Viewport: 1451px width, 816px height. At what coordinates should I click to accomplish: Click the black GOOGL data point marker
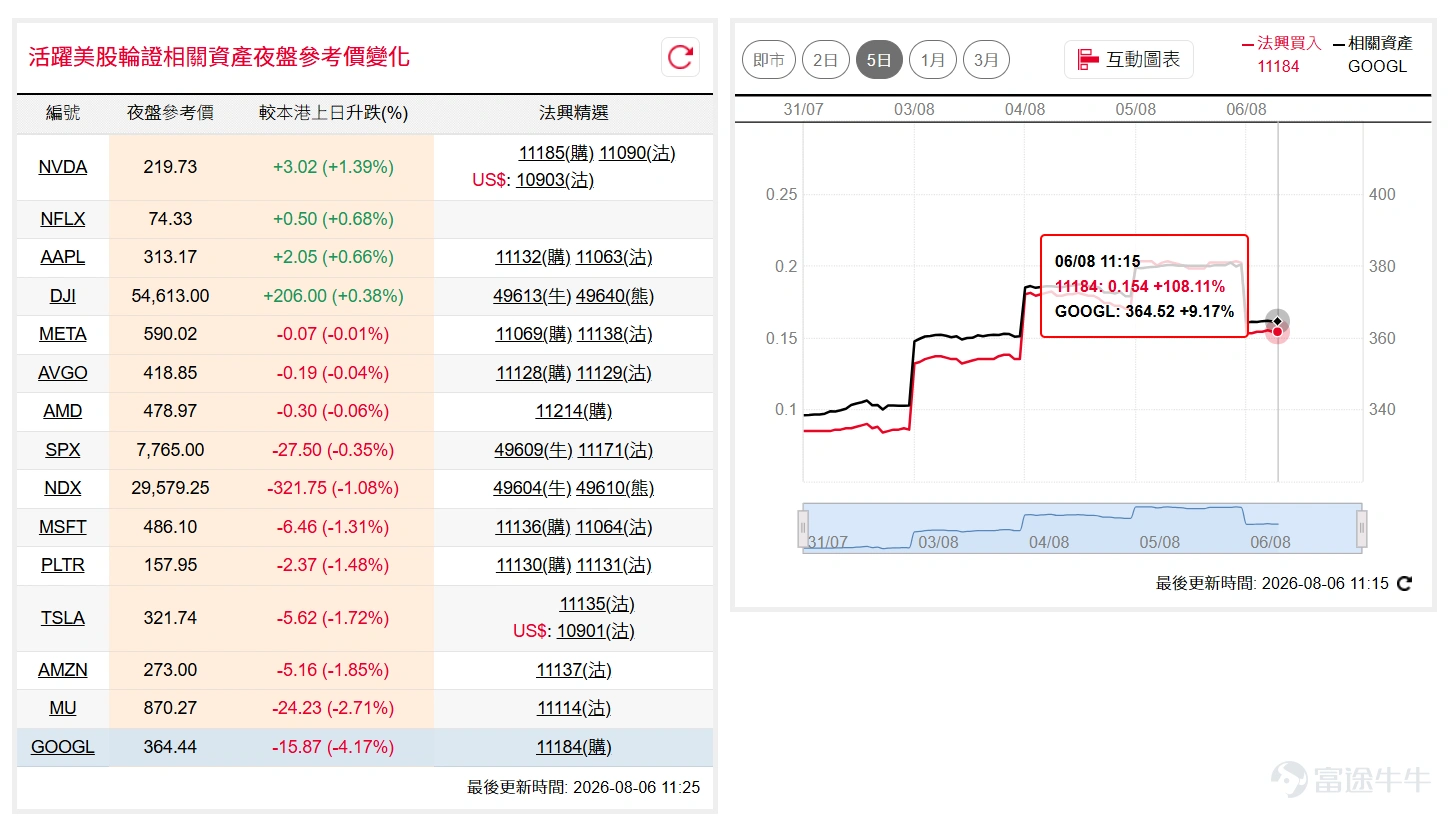coord(1277,321)
